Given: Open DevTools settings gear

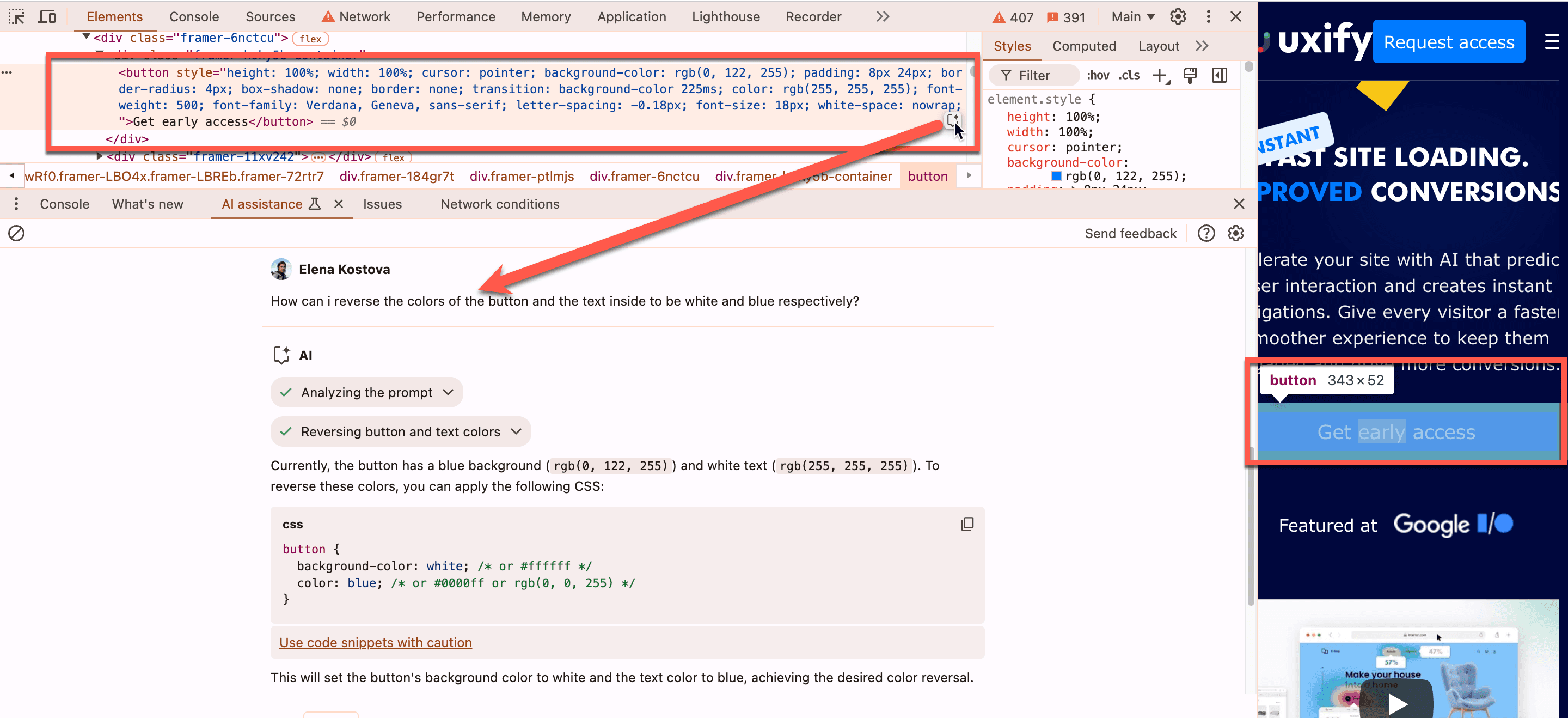Looking at the screenshot, I should [1178, 16].
